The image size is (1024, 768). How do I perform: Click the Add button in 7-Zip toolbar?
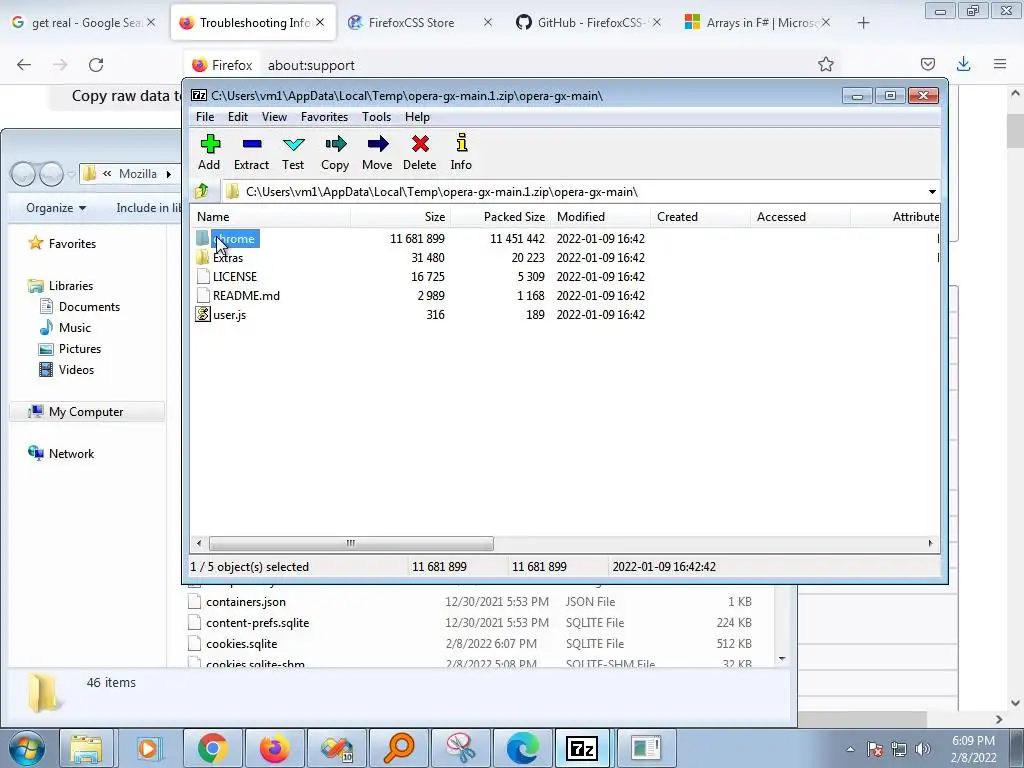(210, 152)
